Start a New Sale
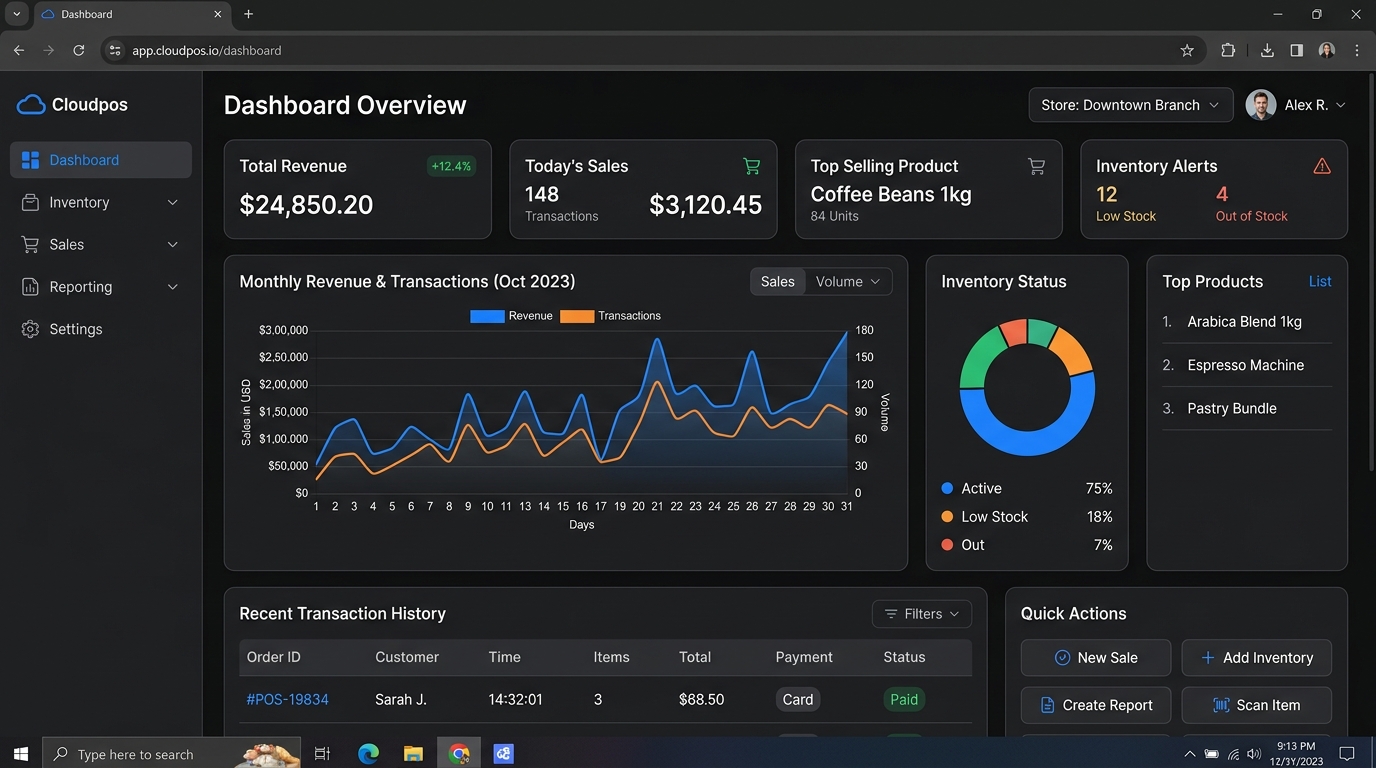 (x=1096, y=657)
